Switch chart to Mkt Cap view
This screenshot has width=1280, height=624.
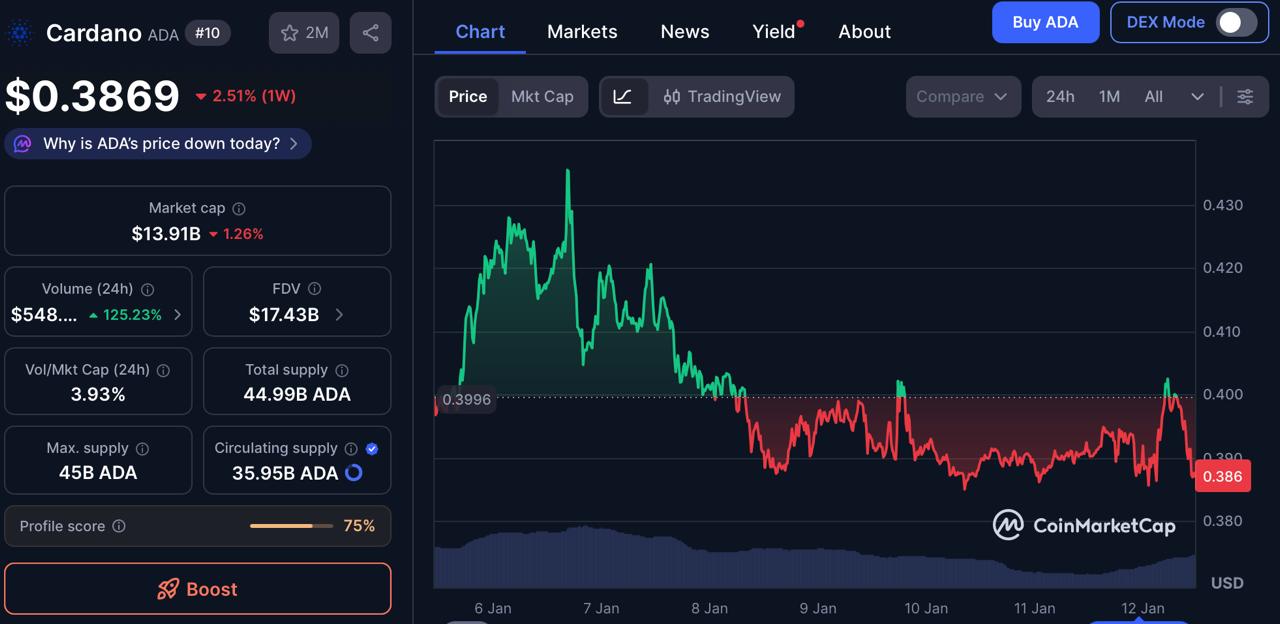[x=542, y=96]
